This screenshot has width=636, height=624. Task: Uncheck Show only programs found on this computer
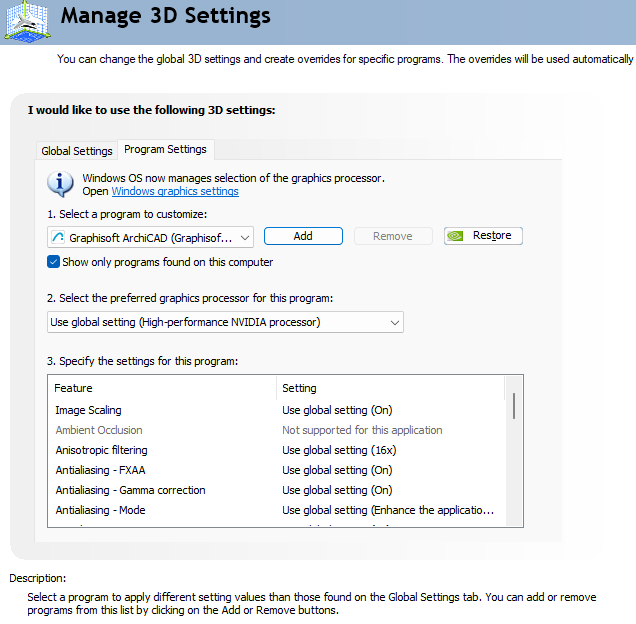click(x=54, y=262)
